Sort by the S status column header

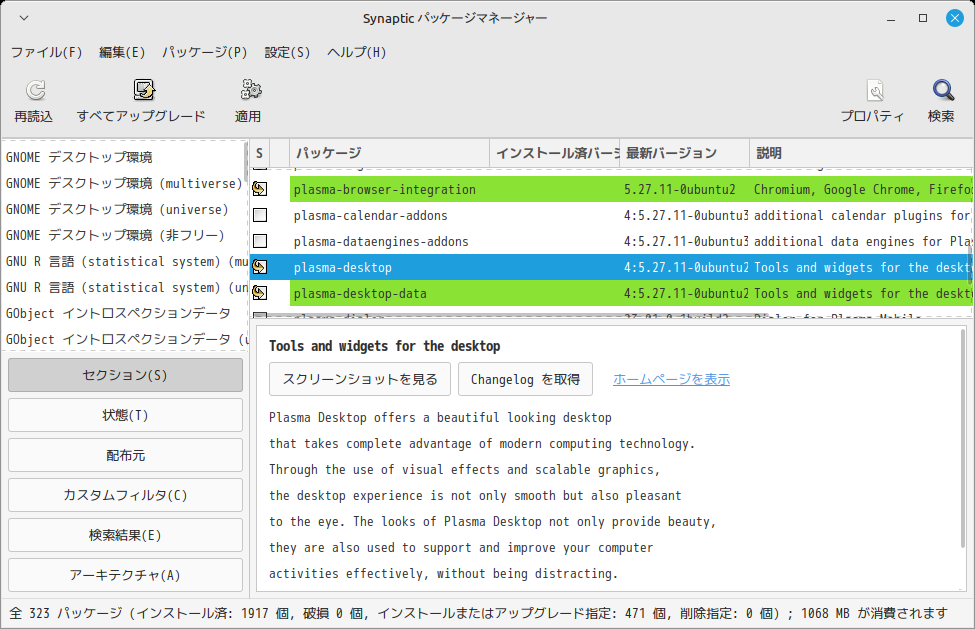tap(259, 153)
